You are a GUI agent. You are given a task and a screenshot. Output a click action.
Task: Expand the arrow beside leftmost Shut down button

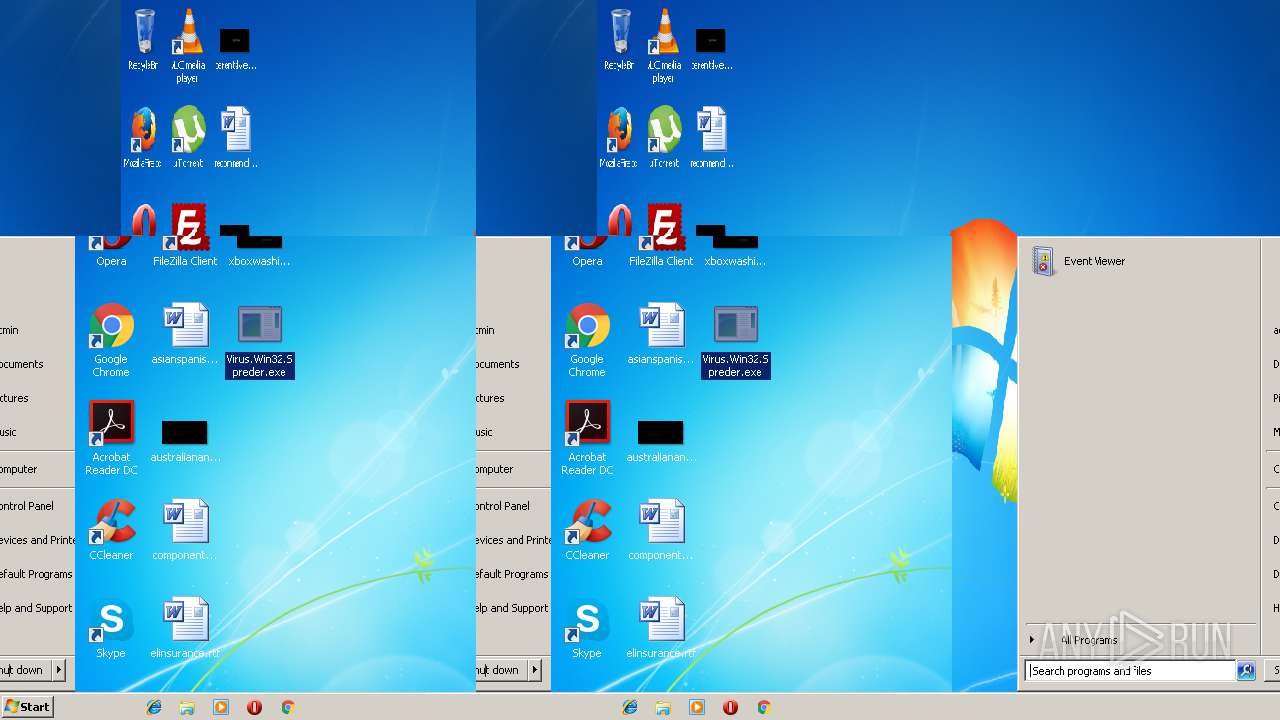pos(58,670)
